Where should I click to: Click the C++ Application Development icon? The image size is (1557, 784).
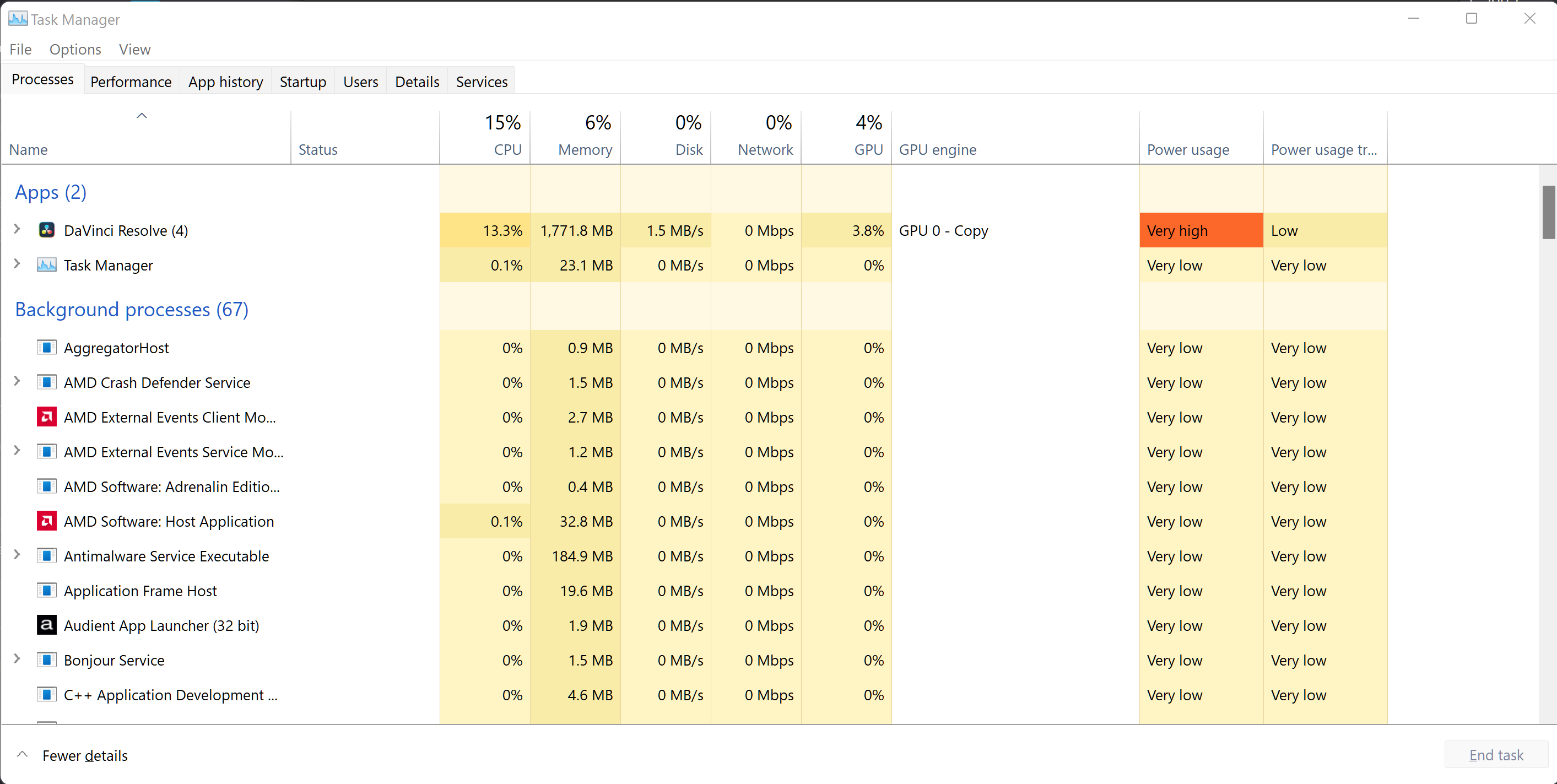46,694
